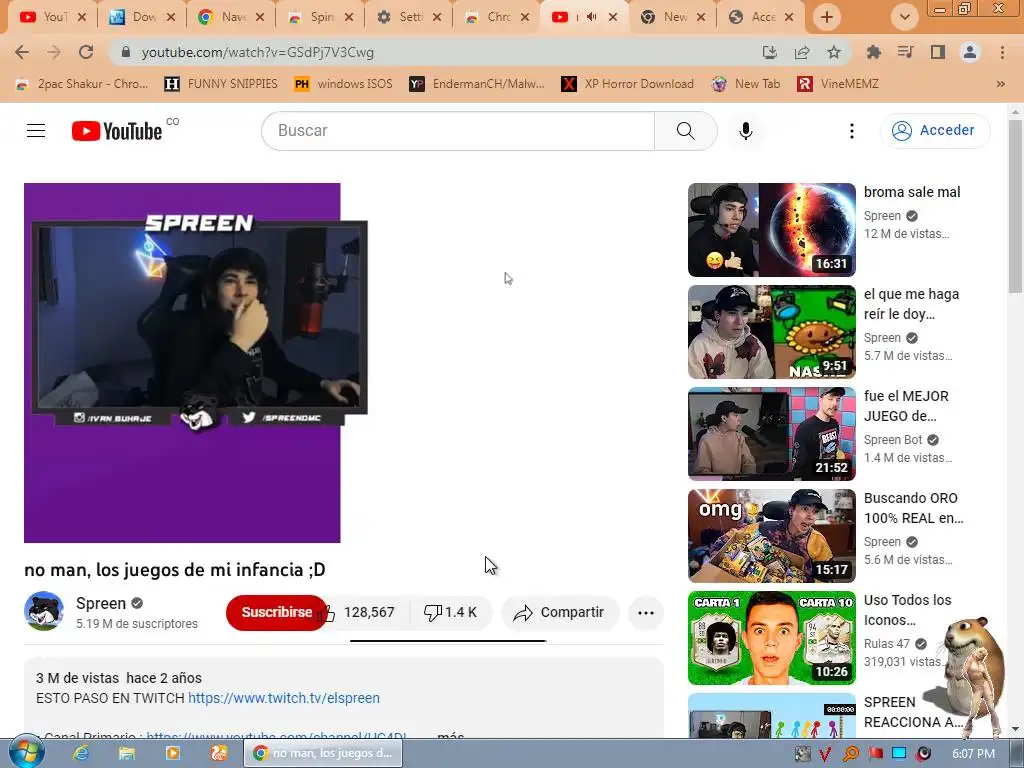Like the video showing 128,567

click(359, 613)
